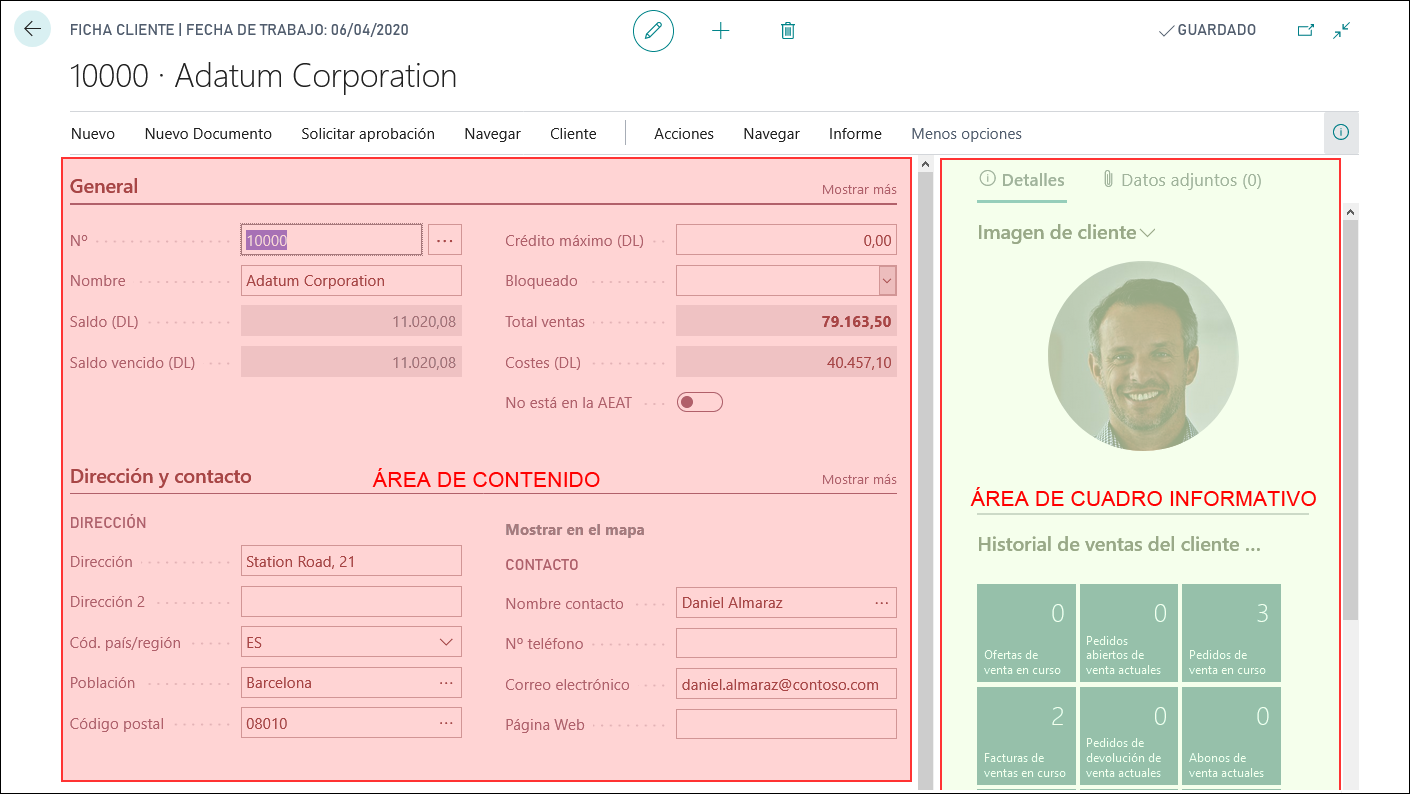This screenshot has height=794, width=1410.
Task: Click Menos opciones
Action: click(966, 134)
